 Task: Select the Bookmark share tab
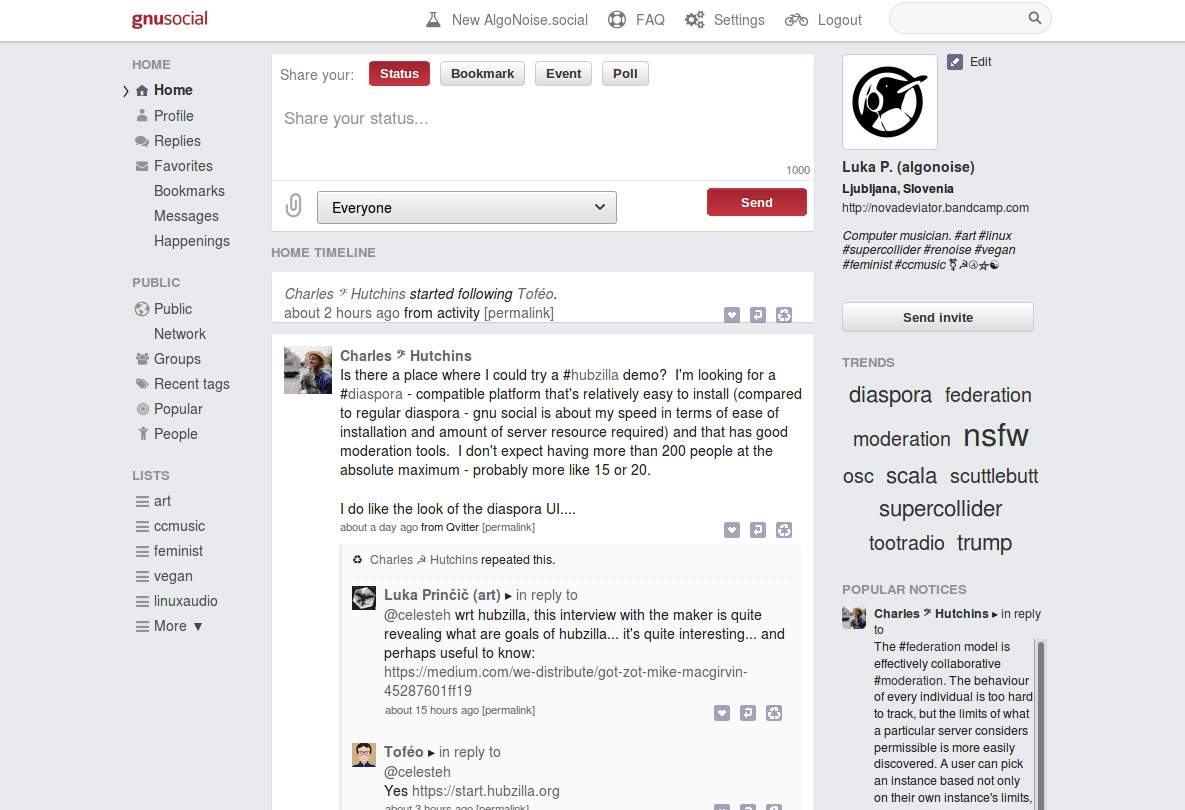pyautogui.click(x=482, y=73)
